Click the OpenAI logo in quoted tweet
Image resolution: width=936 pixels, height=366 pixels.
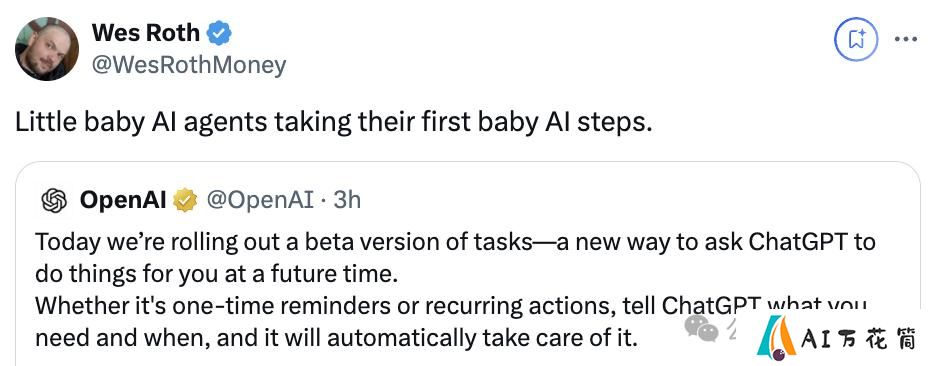[x=54, y=201]
